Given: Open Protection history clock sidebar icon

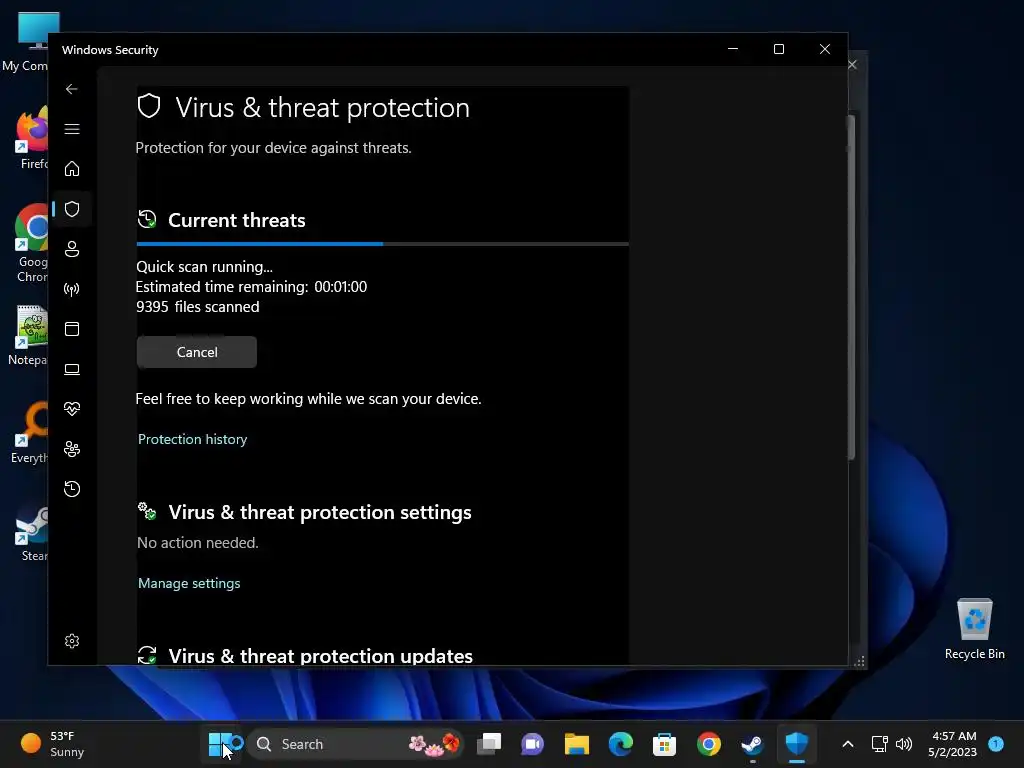Looking at the screenshot, I should (72, 488).
